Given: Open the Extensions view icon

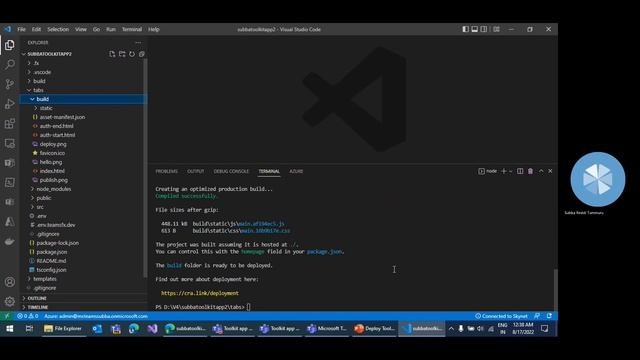Looking at the screenshot, I should click(x=9, y=123).
